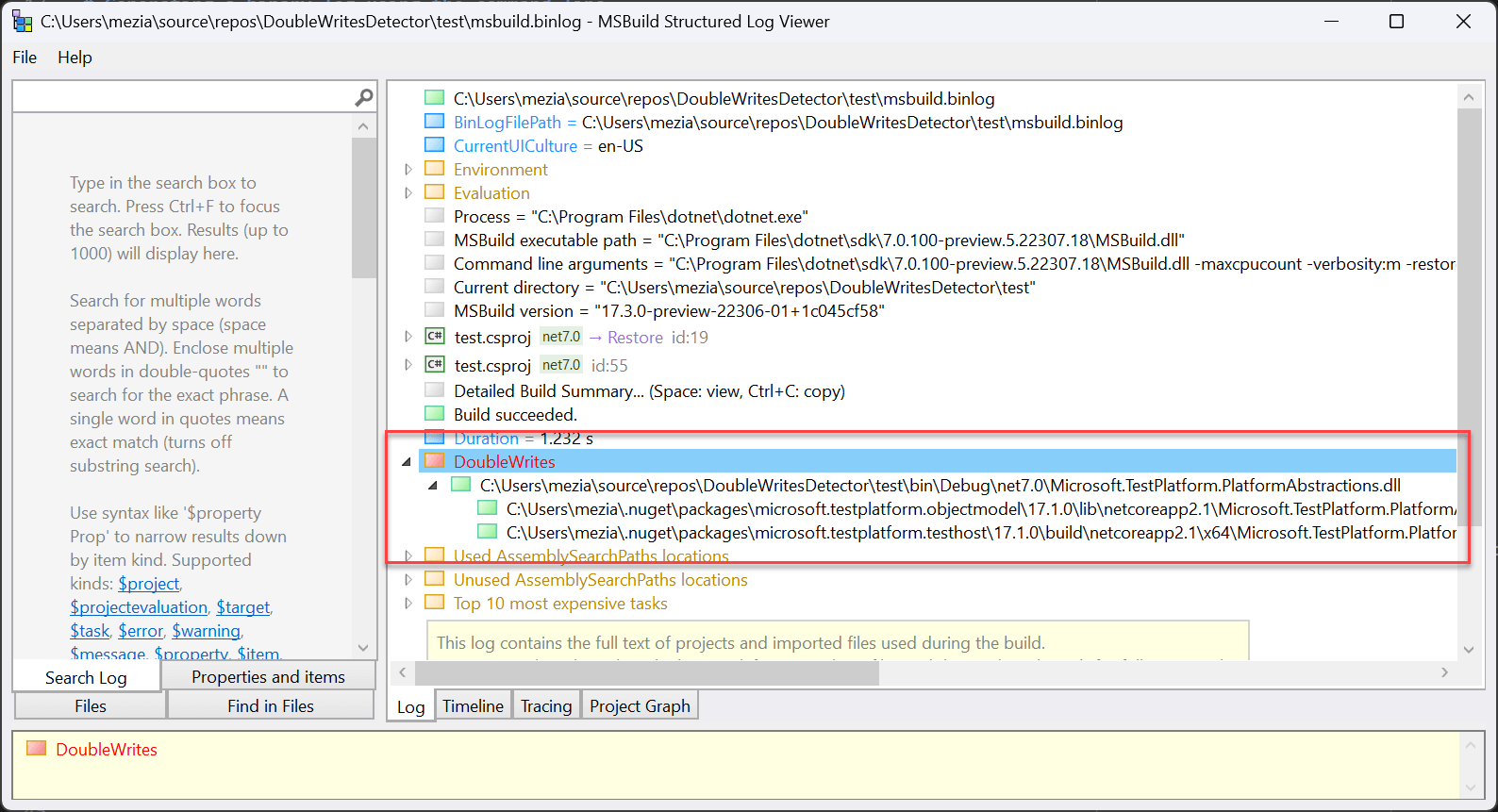Expand Top 10 most expensive tasks
Viewport: 1498px width, 812px height.
pyautogui.click(x=408, y=604)
